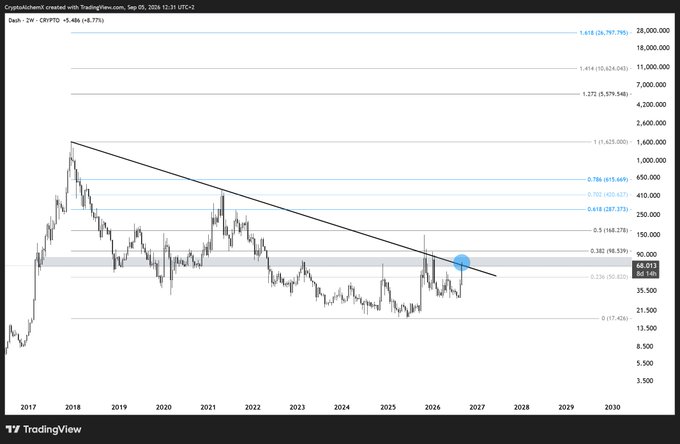
Task: Select the 0 (17.426) Fibonacci label
Action: pyautogui.click(x=615, y=319)
